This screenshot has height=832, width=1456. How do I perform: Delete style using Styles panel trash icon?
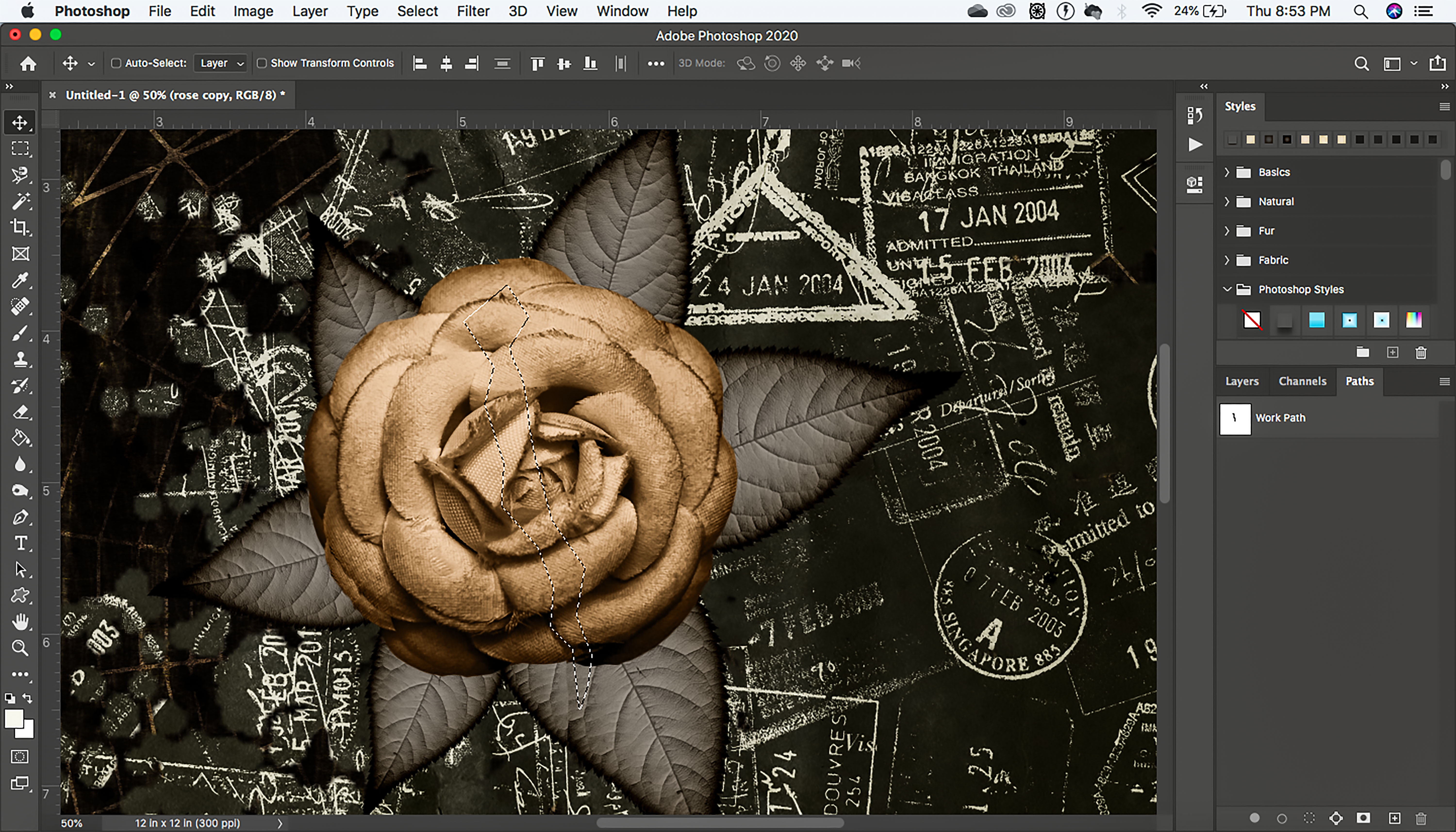[x=1421, y=353]
